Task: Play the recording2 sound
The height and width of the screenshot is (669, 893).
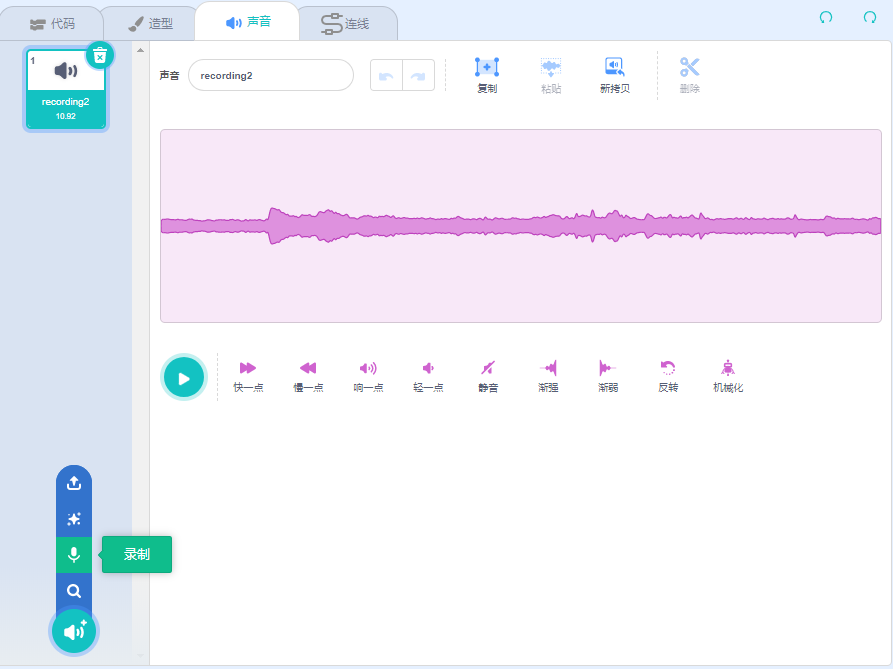Action: (183, 378)
